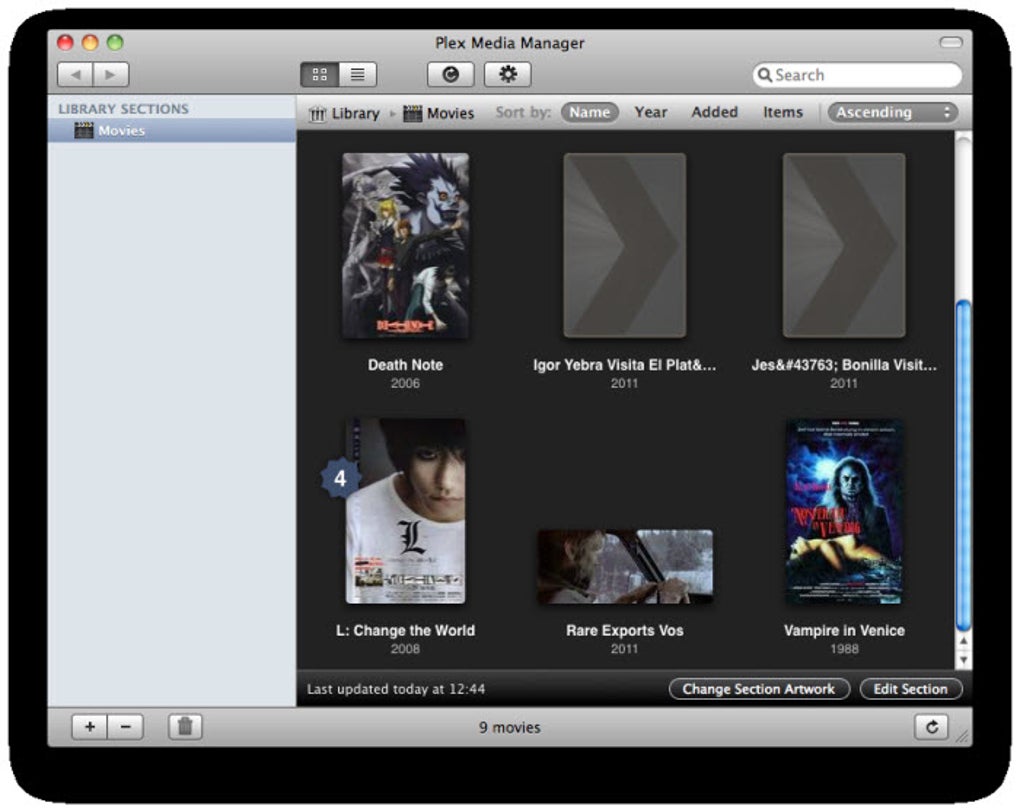Select the Rare Exports Vos thumbnail

(x=624, y=567)
